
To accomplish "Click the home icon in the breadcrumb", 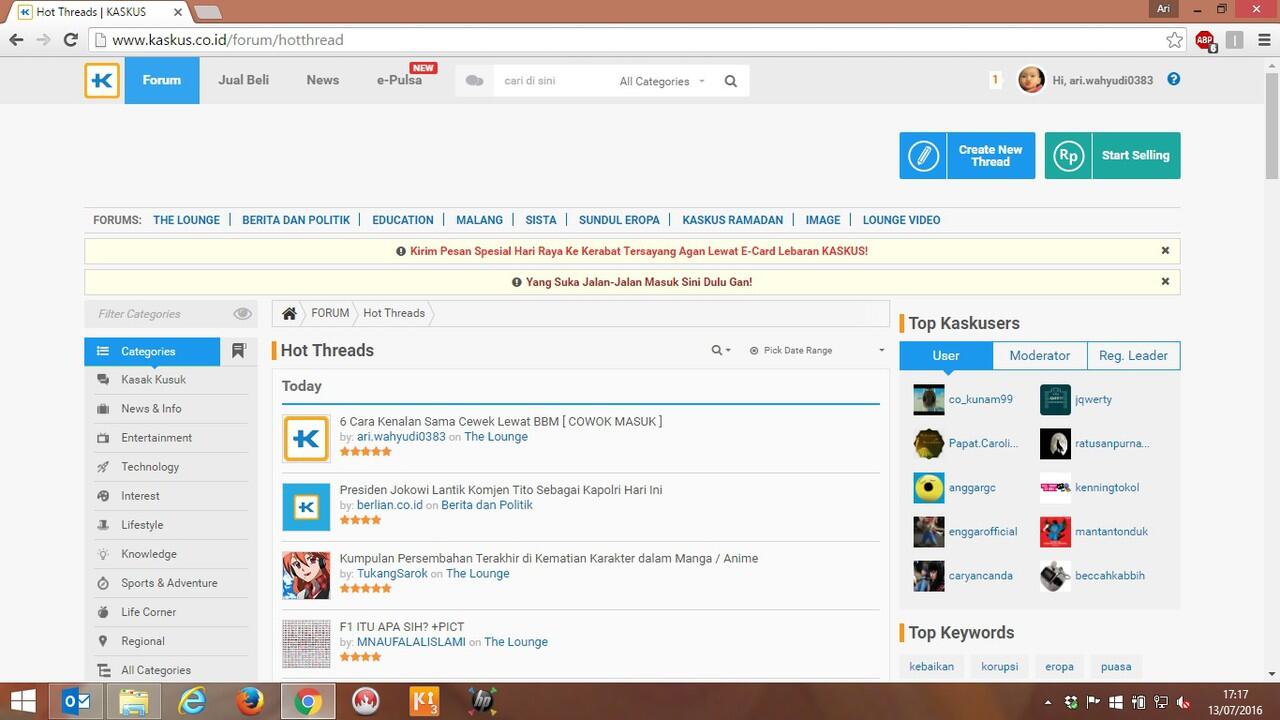I will click(x=289, y=313).
